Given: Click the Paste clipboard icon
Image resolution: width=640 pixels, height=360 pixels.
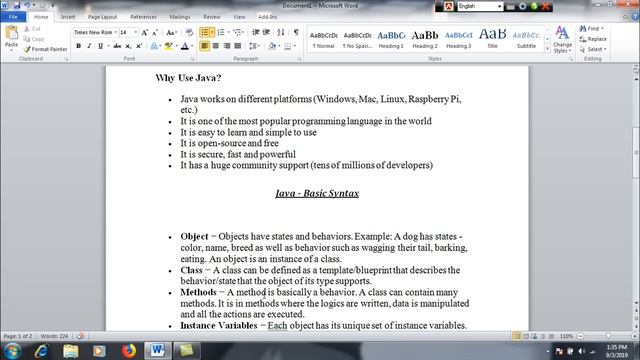Looking at the screenshot, I should [x=11, y=33].
